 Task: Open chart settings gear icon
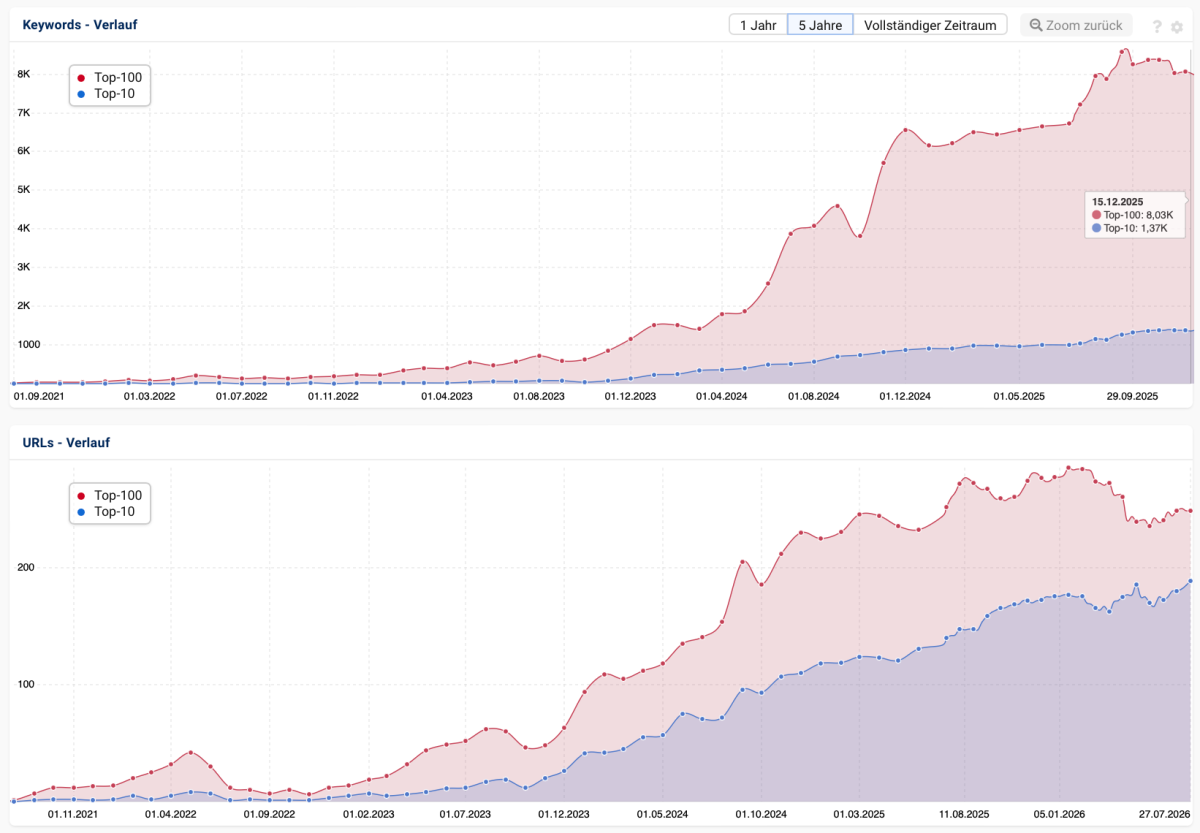tap(1178, 26)
